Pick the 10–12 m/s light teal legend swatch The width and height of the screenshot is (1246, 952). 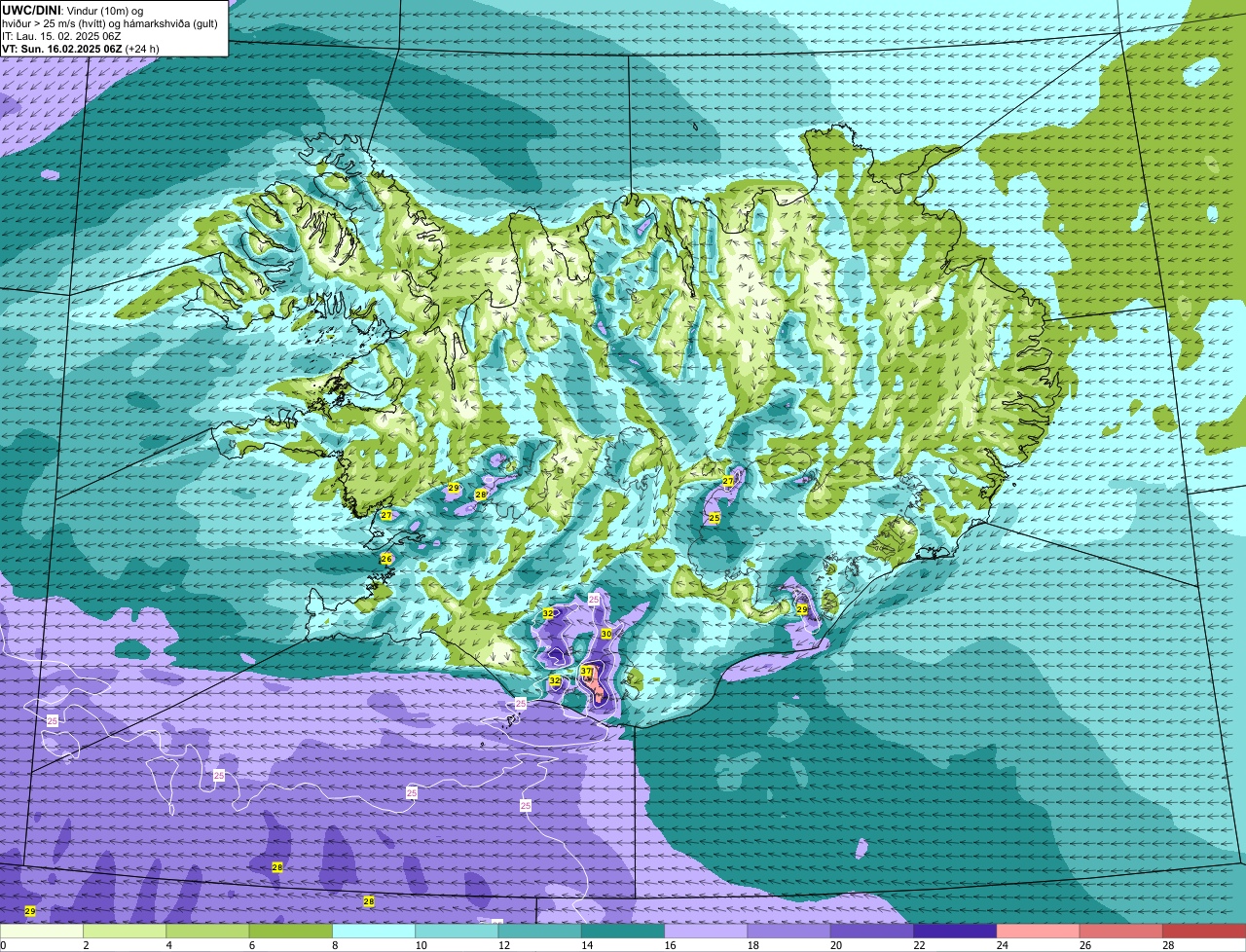458,932
